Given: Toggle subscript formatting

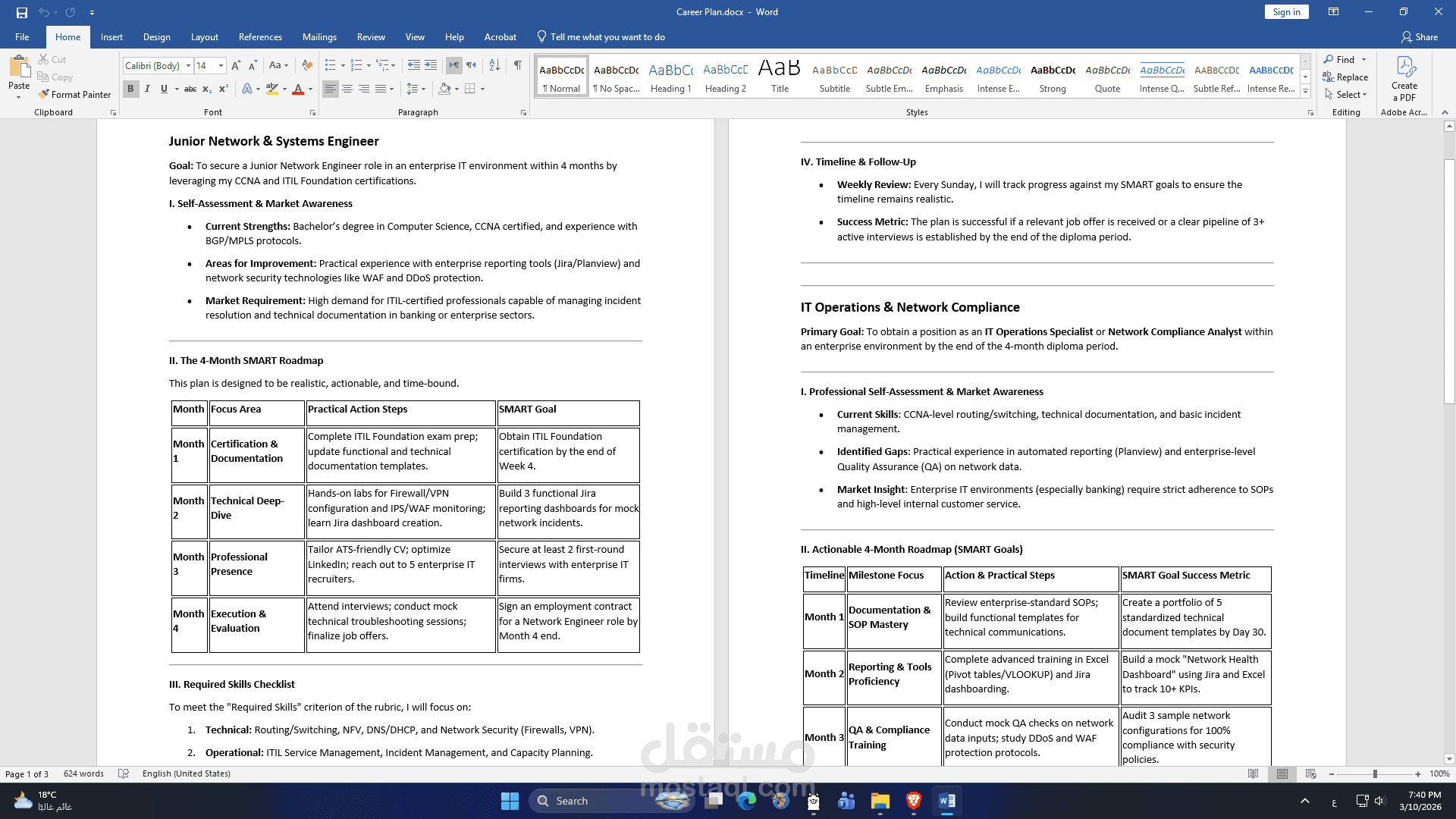Looking at the screenshot, I should coord(207,89).
